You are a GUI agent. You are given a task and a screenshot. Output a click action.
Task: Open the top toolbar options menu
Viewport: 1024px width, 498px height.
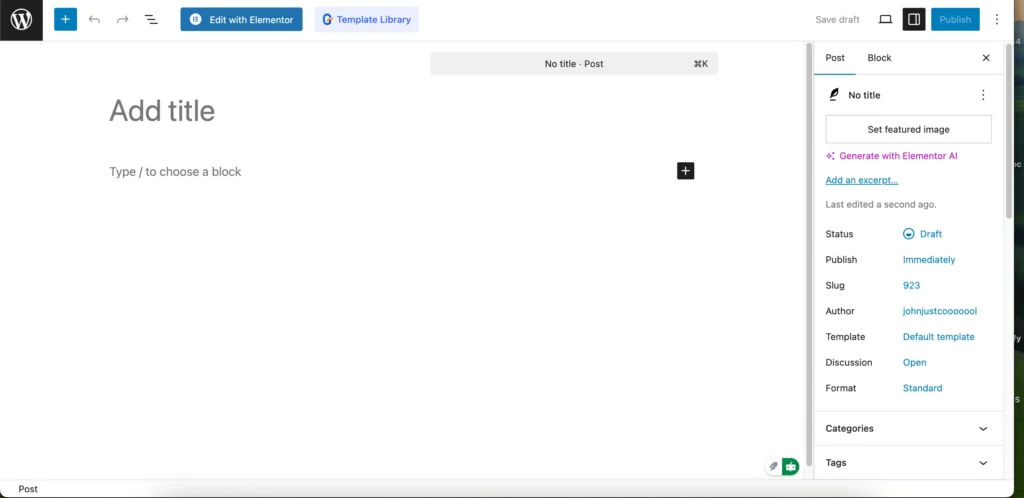coord(996,19)
